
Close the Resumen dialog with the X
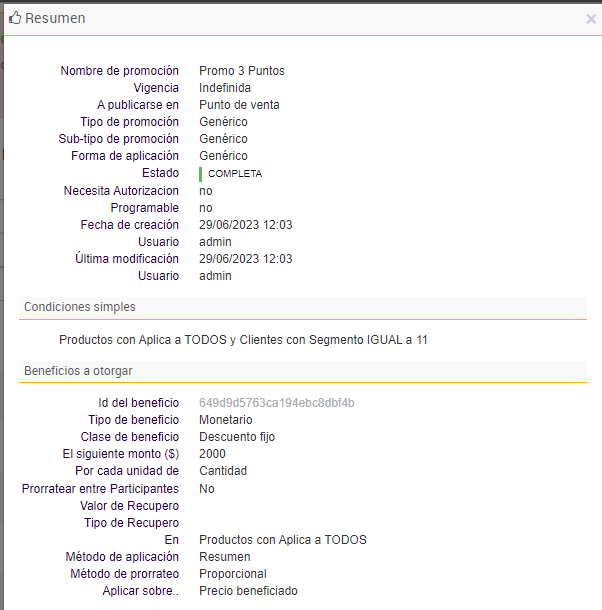(x=590, y=19)
